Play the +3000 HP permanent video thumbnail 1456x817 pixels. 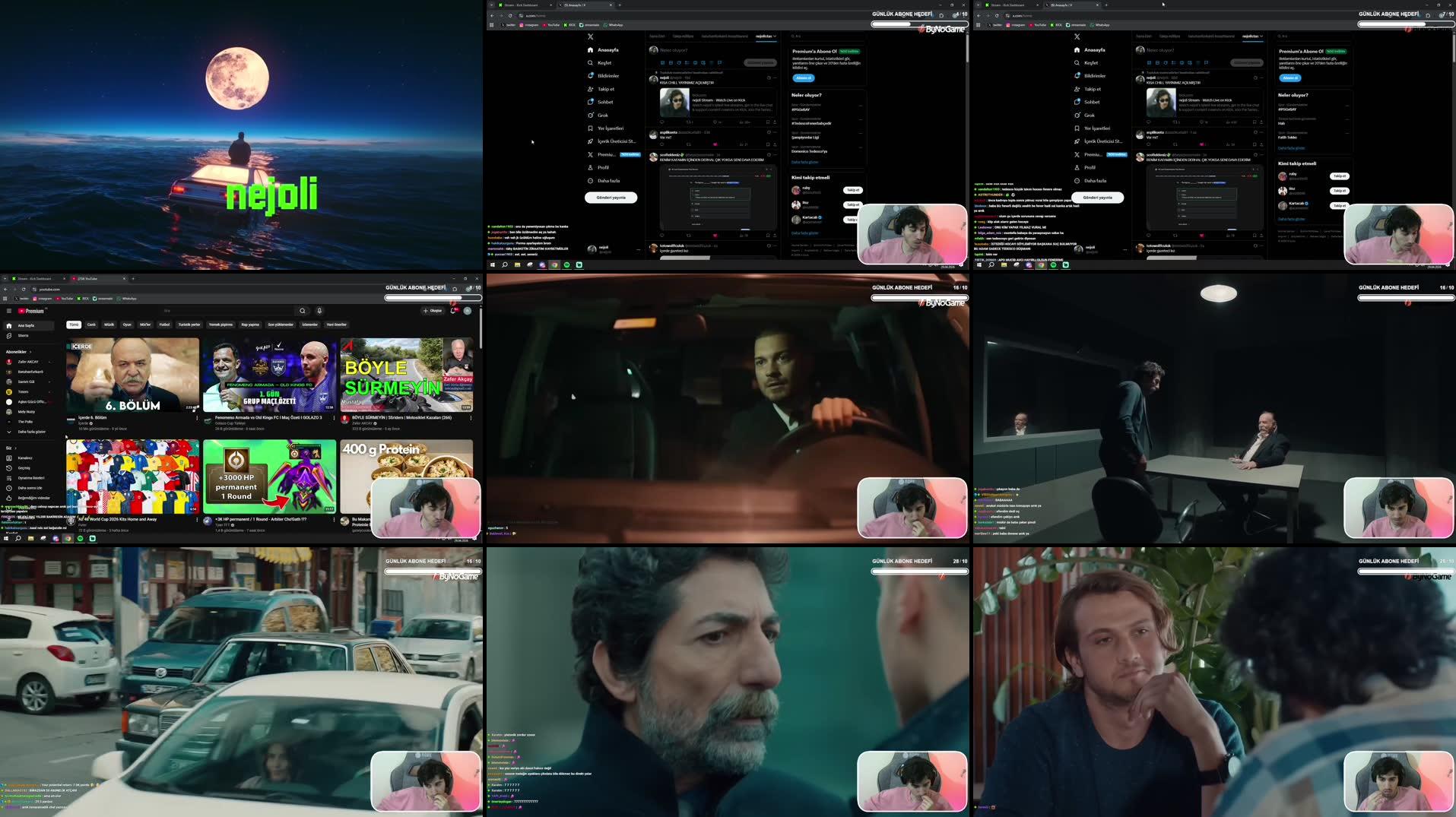pos(269,476)
